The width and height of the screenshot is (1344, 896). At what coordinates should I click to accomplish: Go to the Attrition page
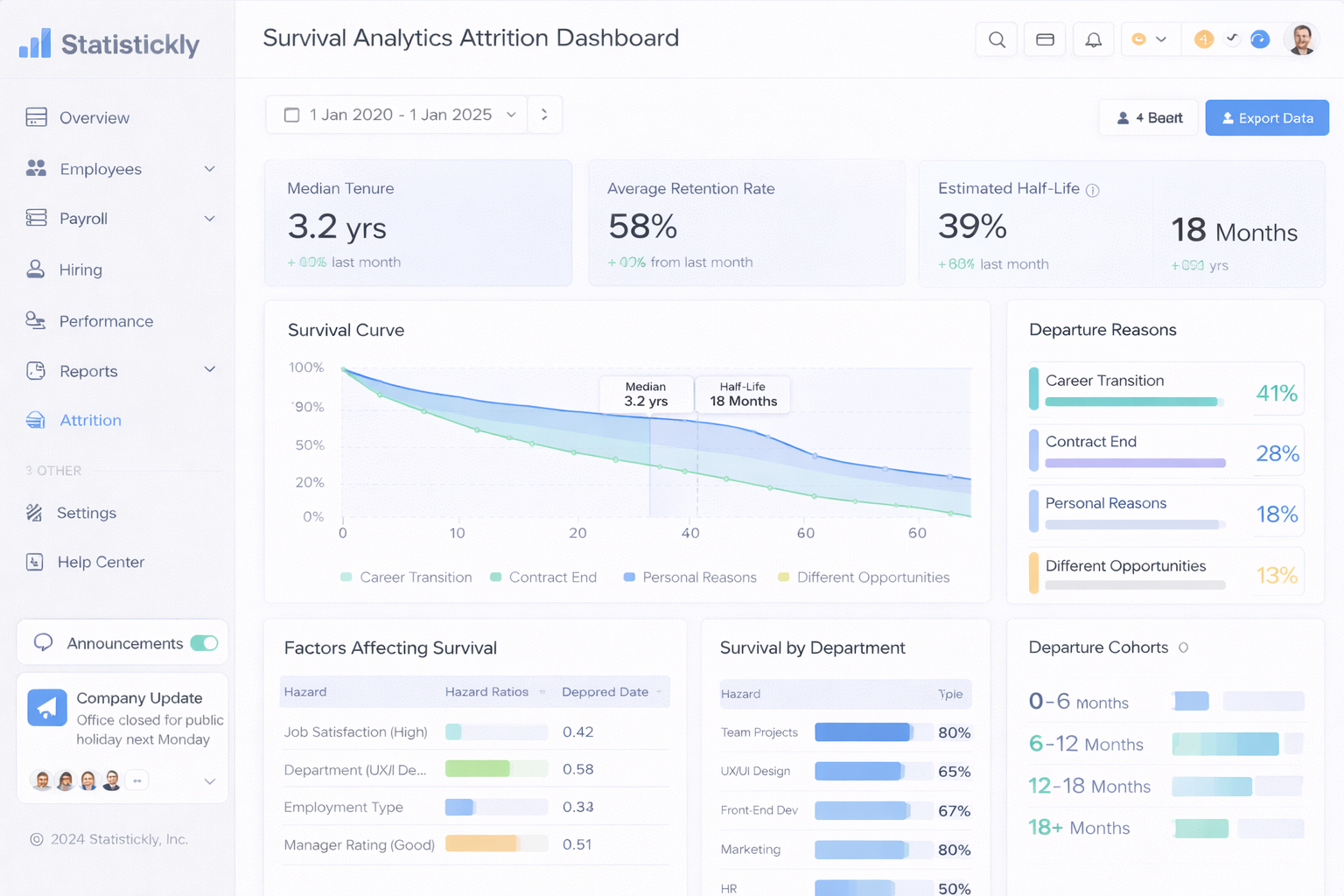coord(90,420)
